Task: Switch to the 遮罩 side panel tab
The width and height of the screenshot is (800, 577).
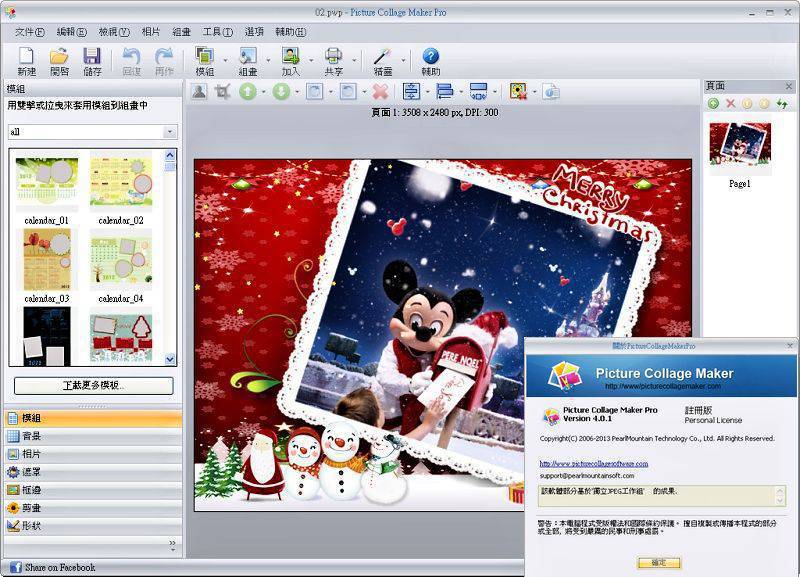Action: coord(93,472)
